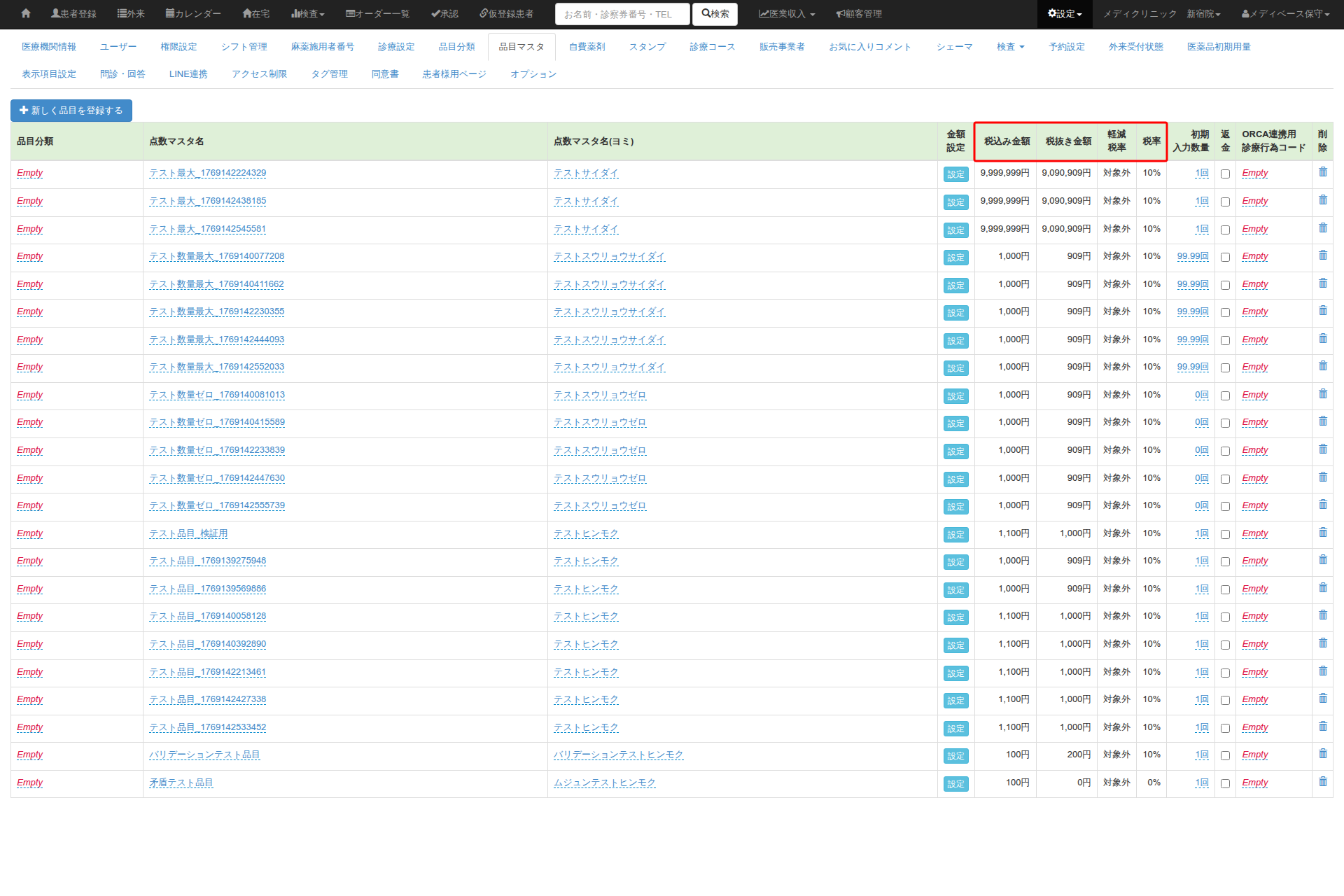Open 患者登録 with the person icon
This screenshot has width=1344, height=896.
73,13
